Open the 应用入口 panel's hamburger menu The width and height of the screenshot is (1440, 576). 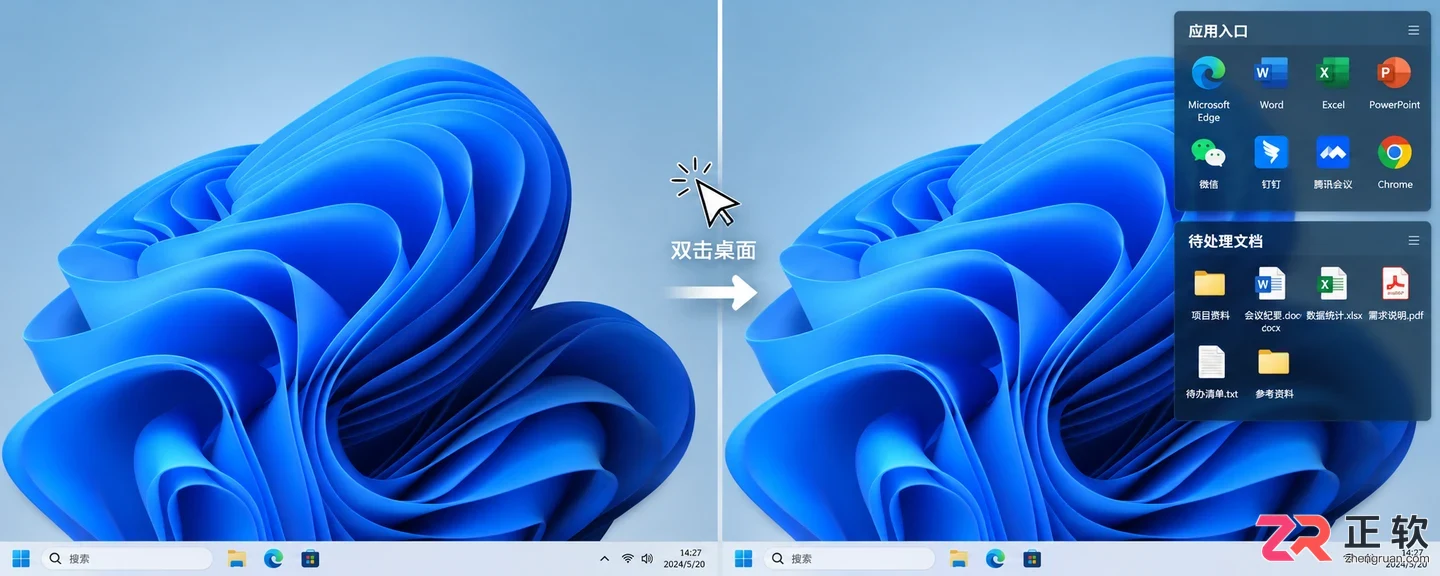(x=1414, y=31)
